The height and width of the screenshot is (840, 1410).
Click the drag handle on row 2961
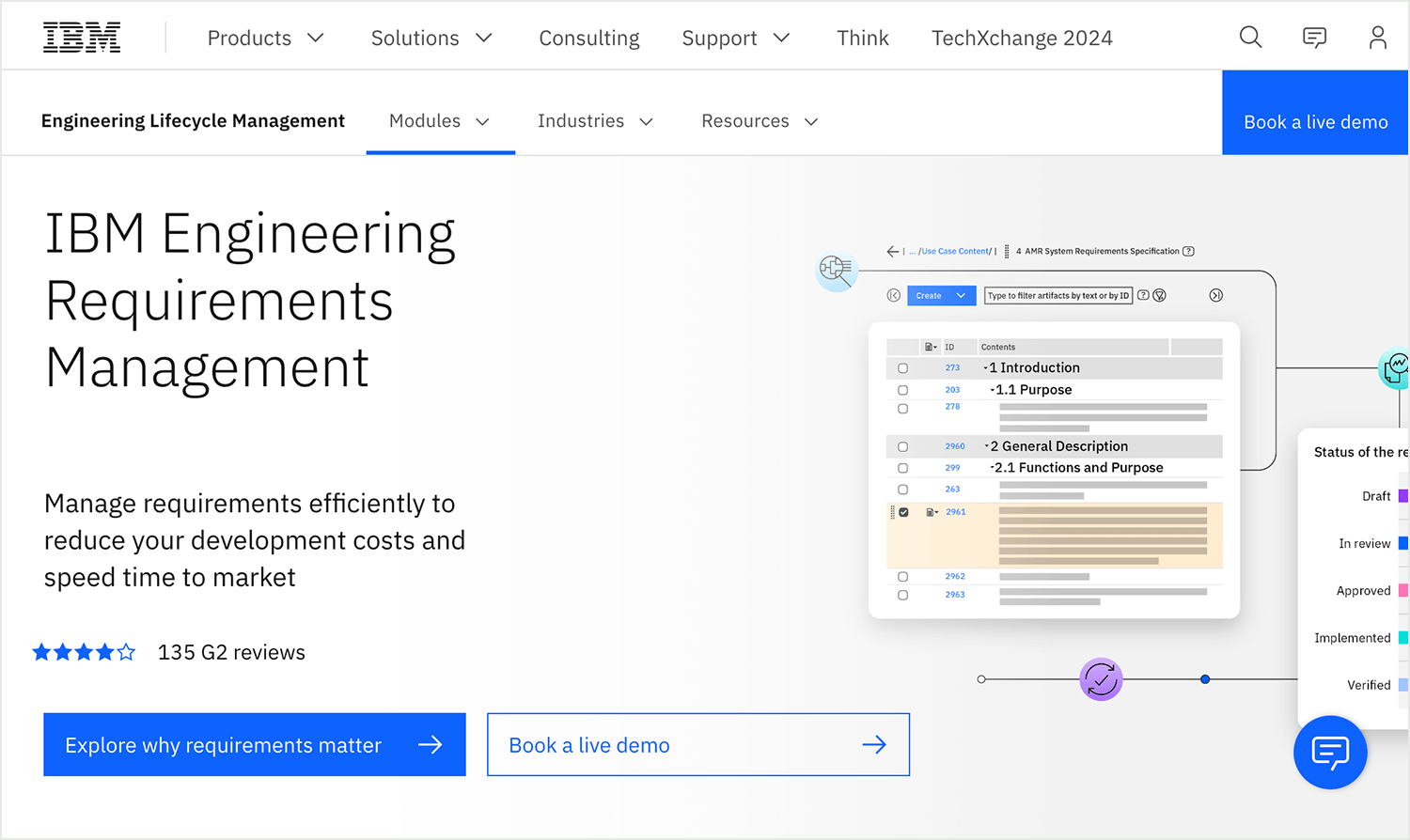(892, 512)
